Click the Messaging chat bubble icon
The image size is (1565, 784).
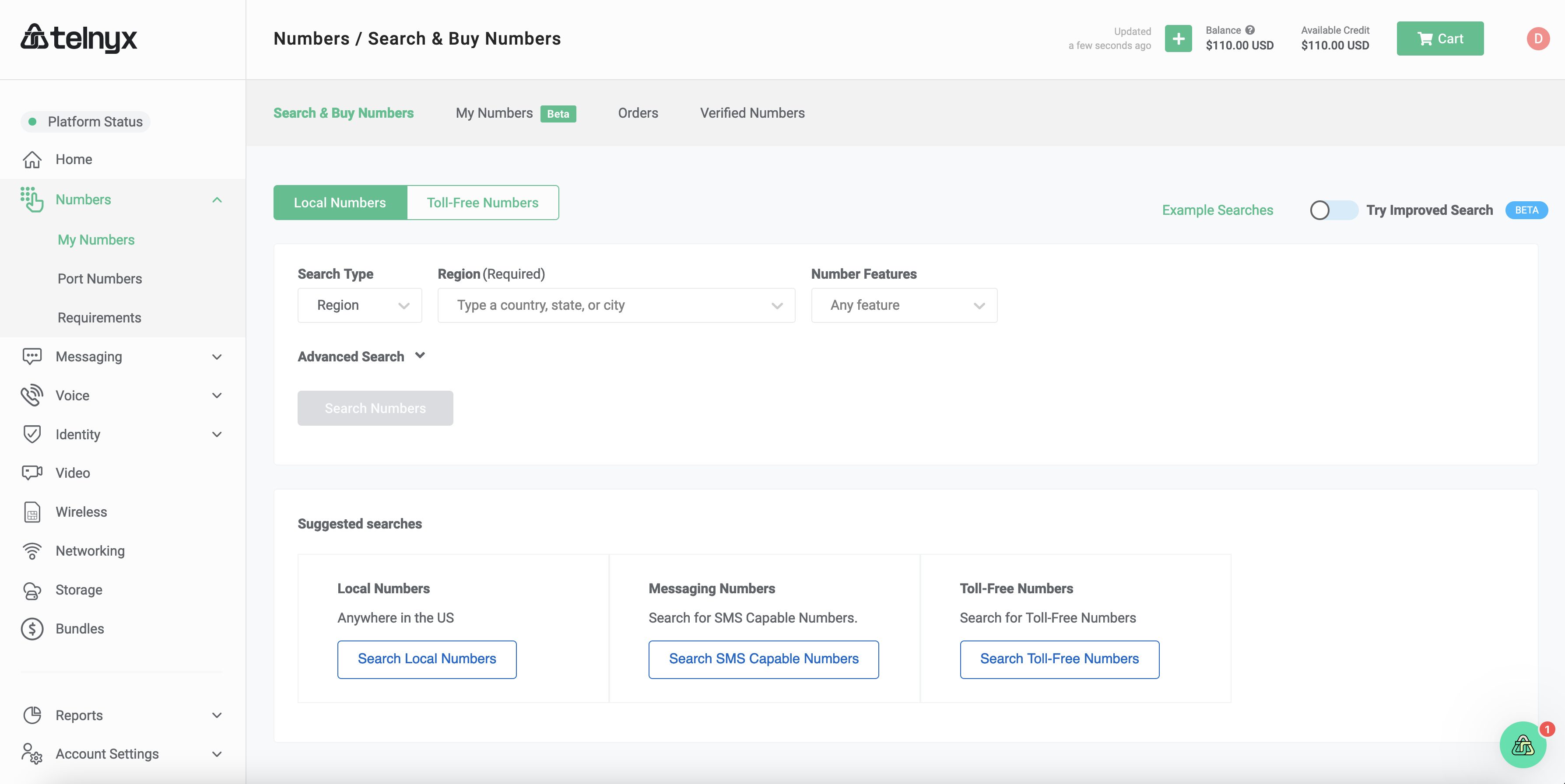tap(32, 357)
